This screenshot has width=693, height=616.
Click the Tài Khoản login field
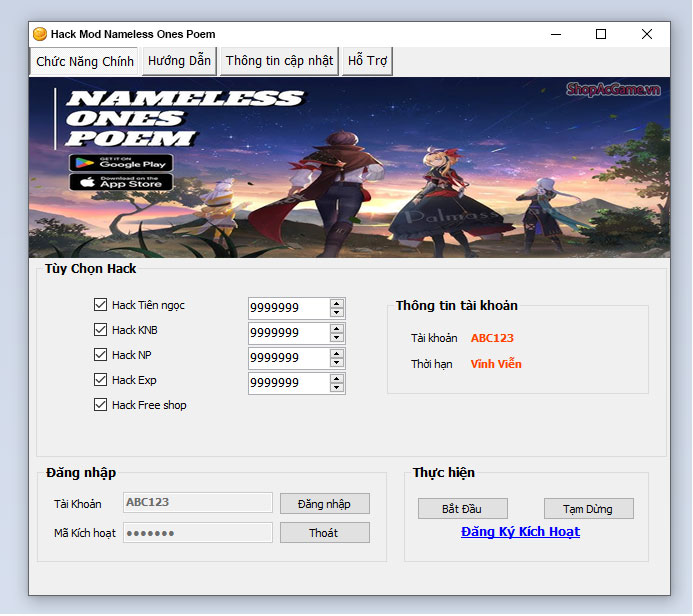pyautogui.click(x=198, y=502)
